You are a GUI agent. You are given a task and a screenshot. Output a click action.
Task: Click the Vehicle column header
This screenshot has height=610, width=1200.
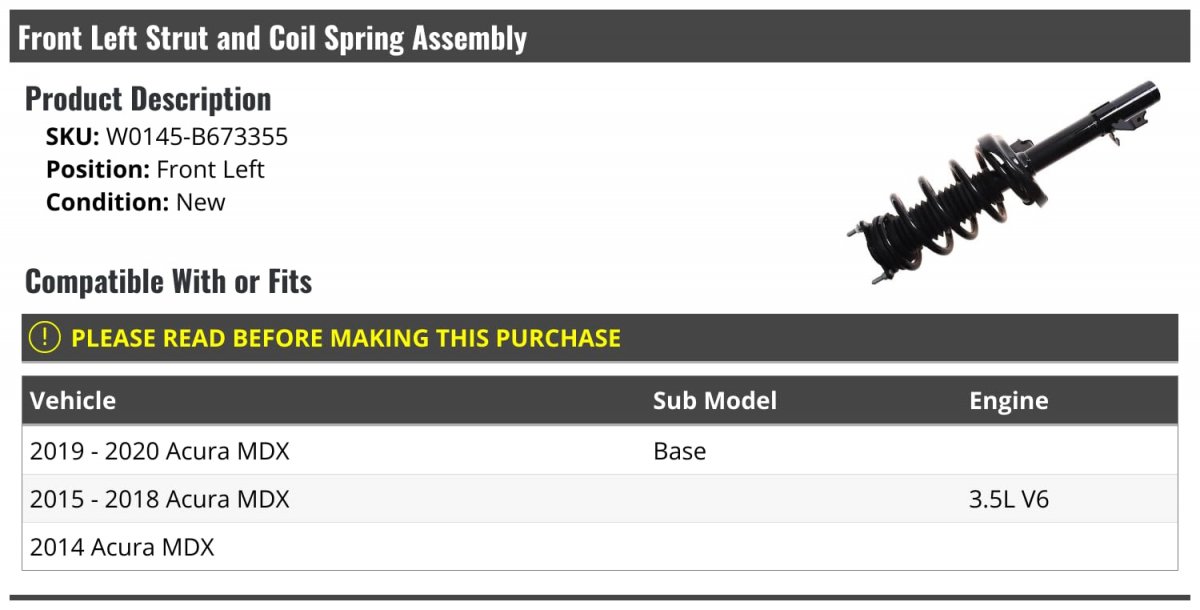(73, 401)
